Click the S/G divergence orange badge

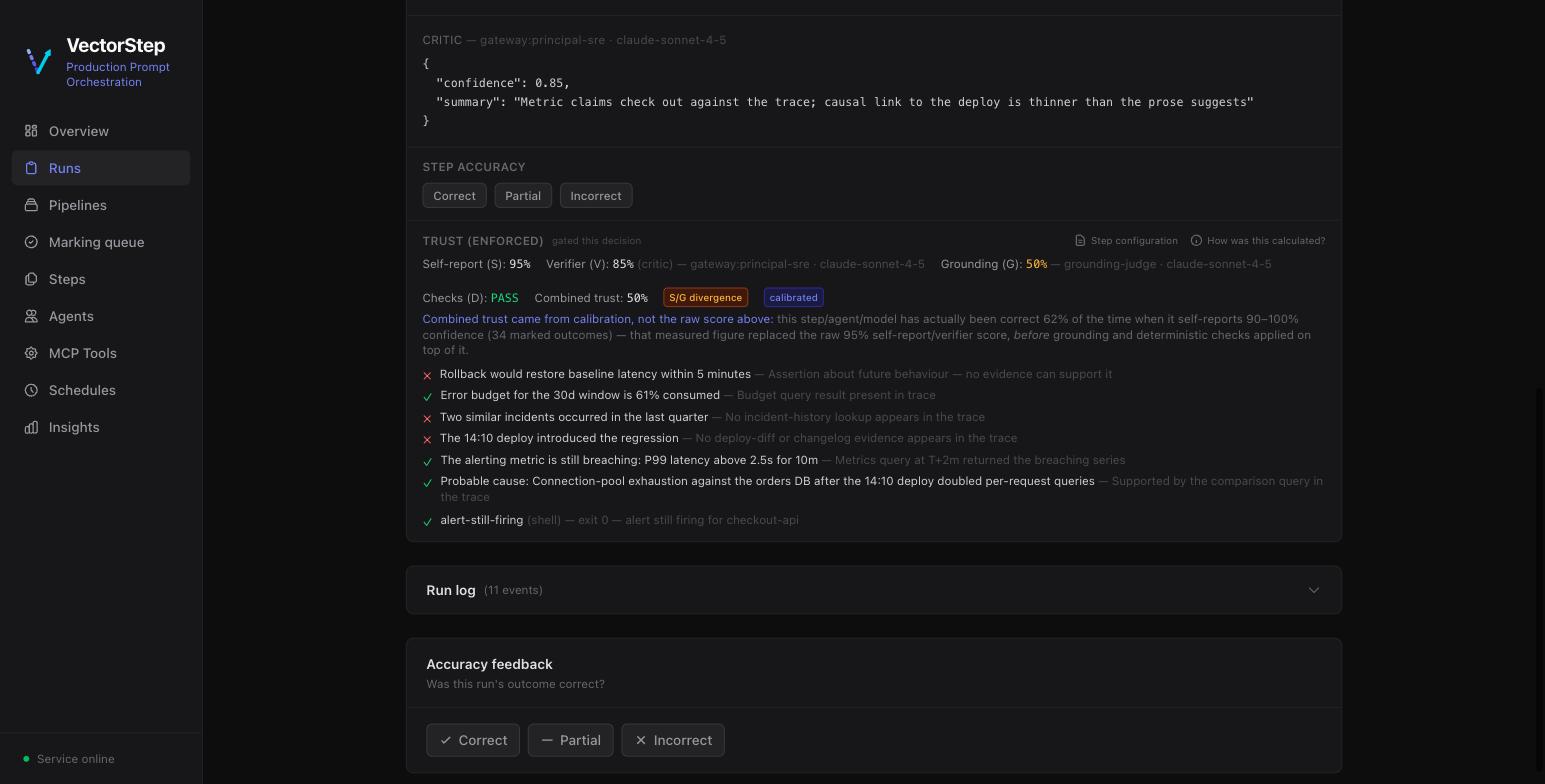[x=706, y=298]
